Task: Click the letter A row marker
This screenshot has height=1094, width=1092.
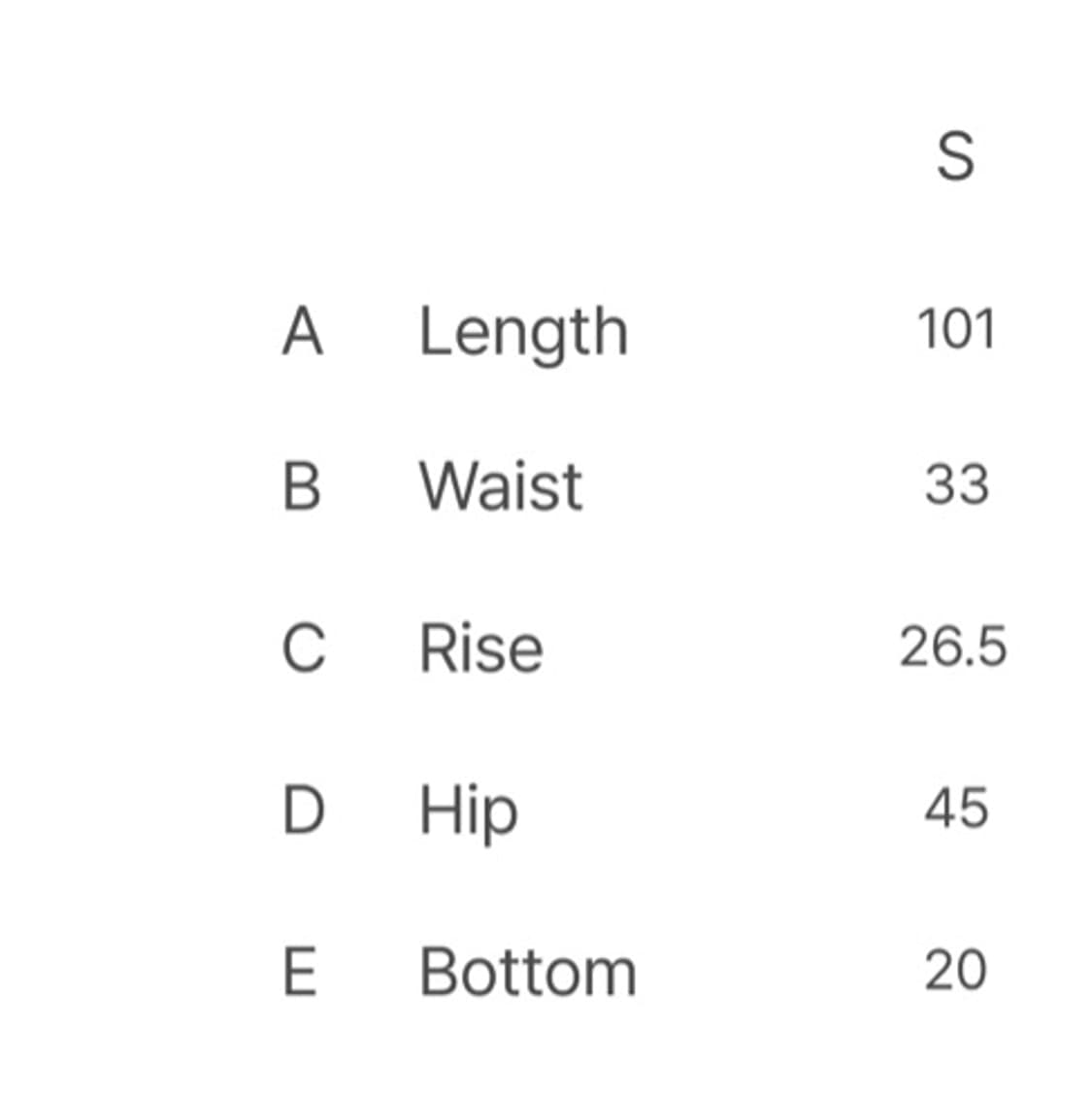Action: 302,331
